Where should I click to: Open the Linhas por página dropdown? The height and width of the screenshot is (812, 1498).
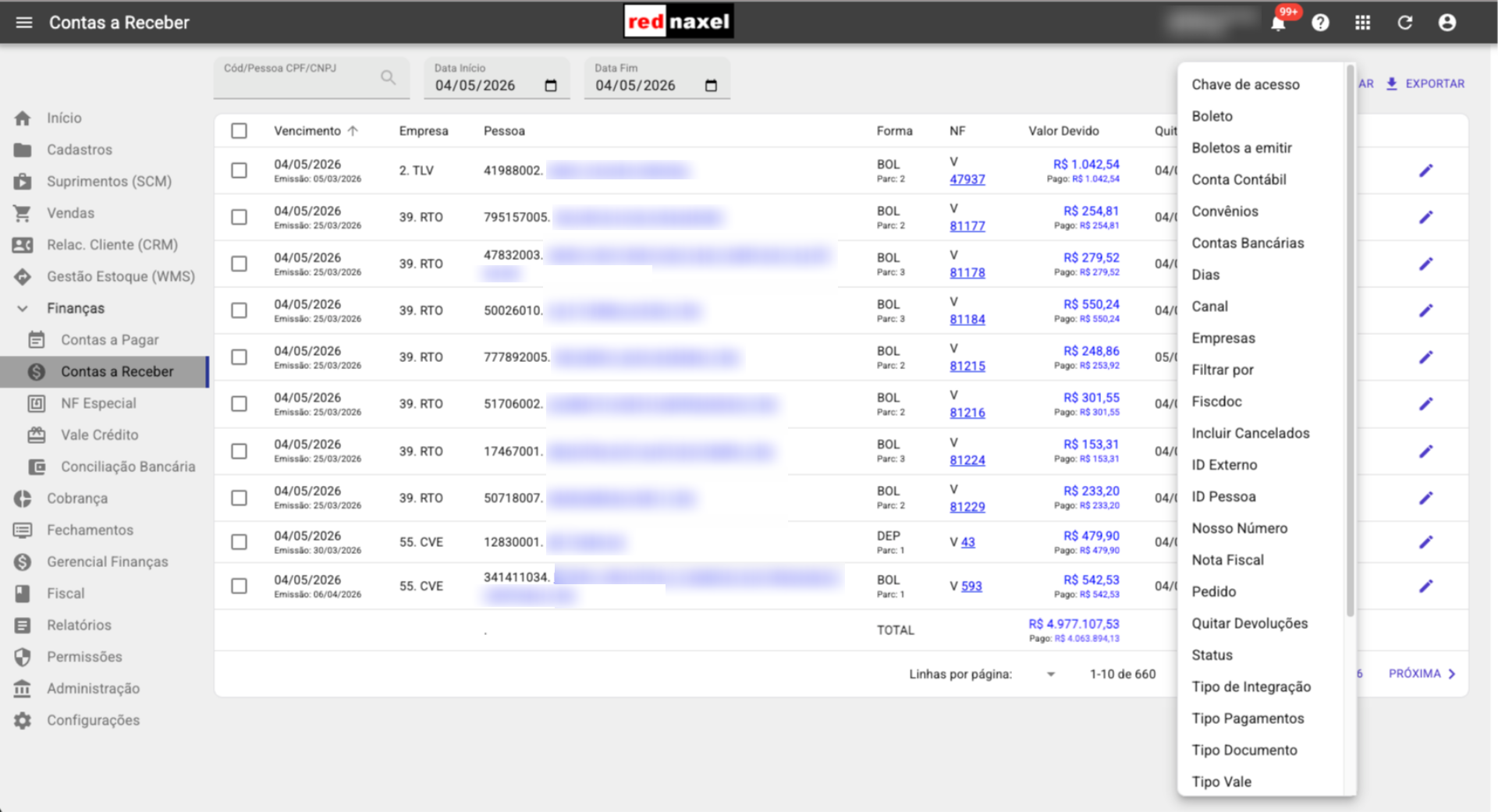tap(1050, 675)
